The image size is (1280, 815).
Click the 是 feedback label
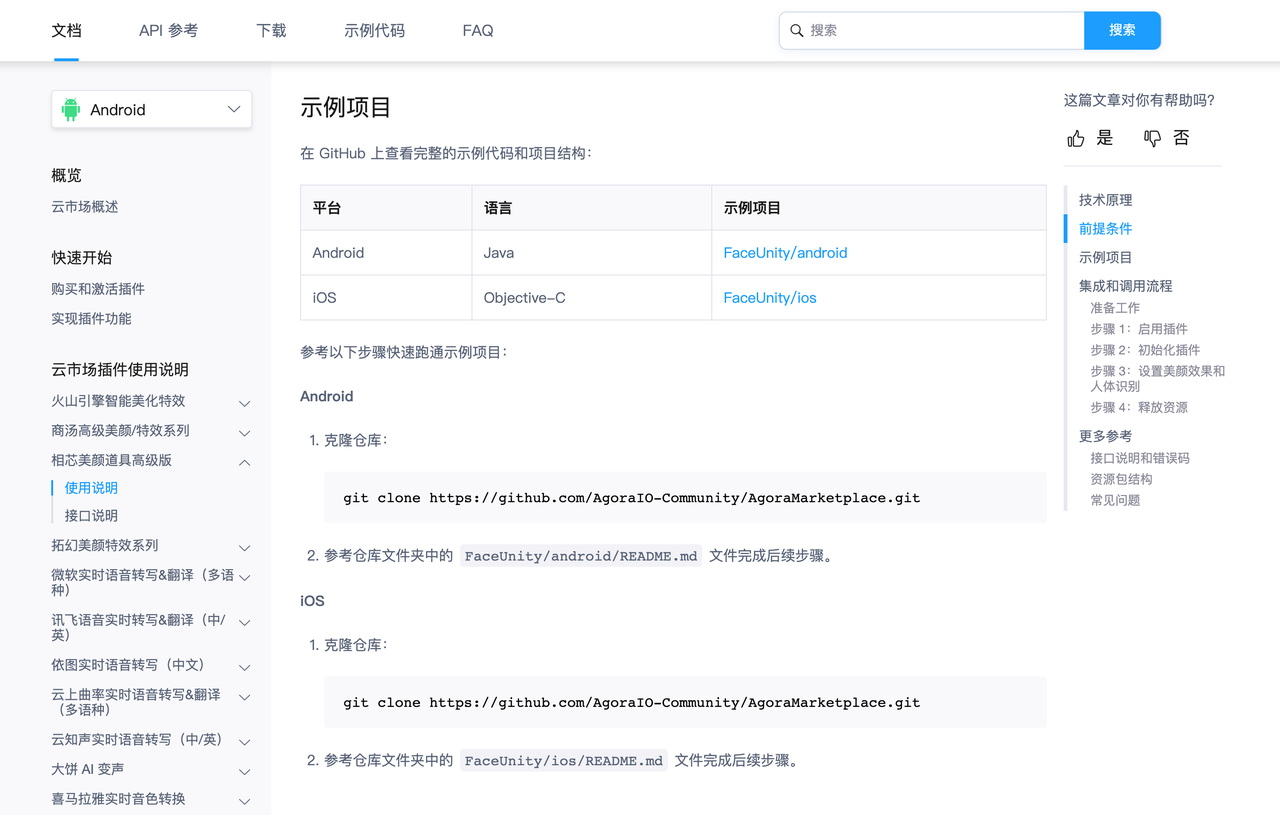point(1105,138)
